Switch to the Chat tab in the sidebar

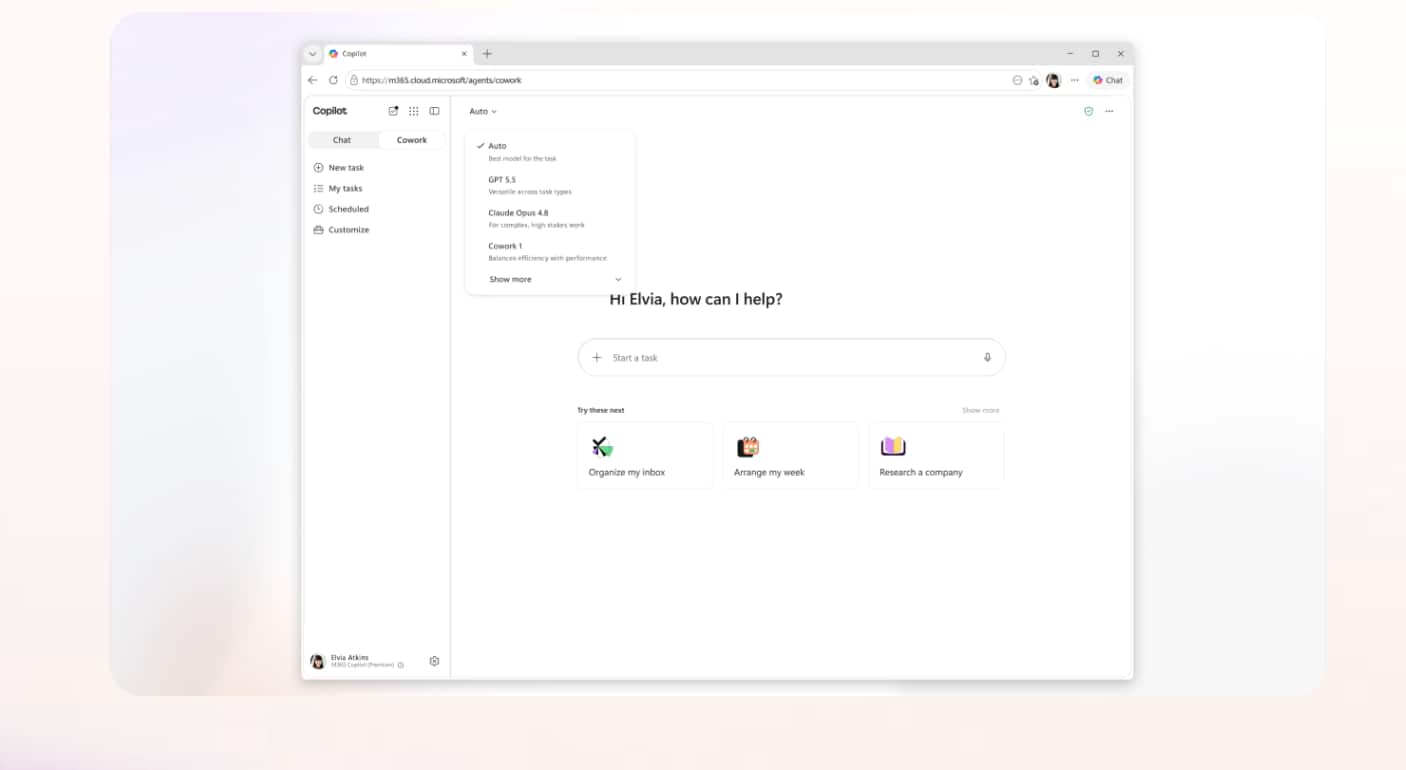[342, 140]
